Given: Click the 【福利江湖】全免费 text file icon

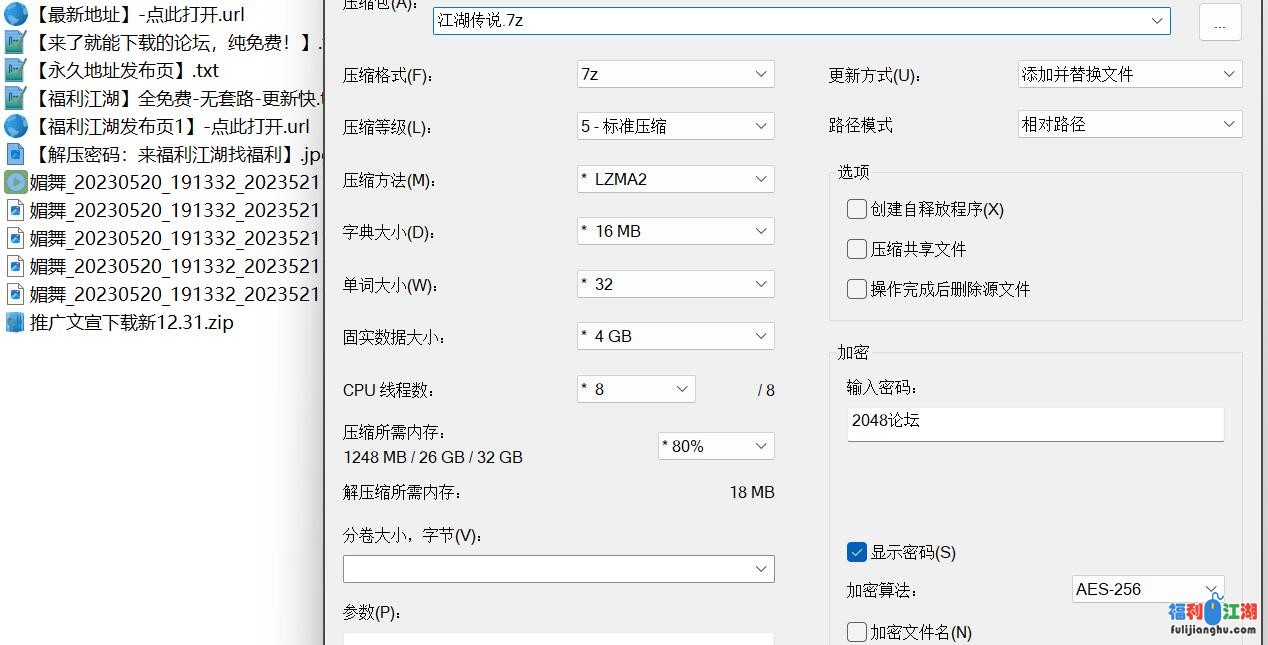Looking at the screenshot, I should (x=15, y=99).
